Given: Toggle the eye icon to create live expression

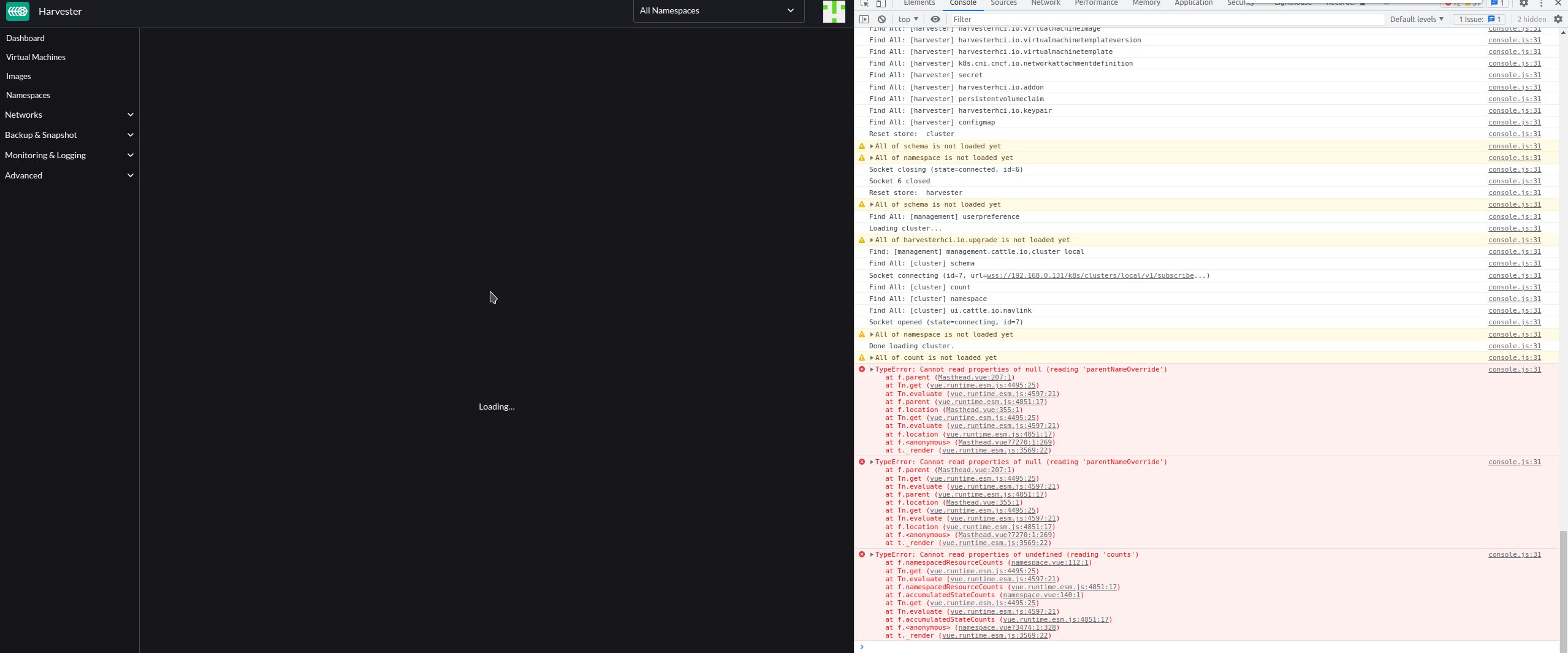Looking at the screenshot, I should click(935, 19).
